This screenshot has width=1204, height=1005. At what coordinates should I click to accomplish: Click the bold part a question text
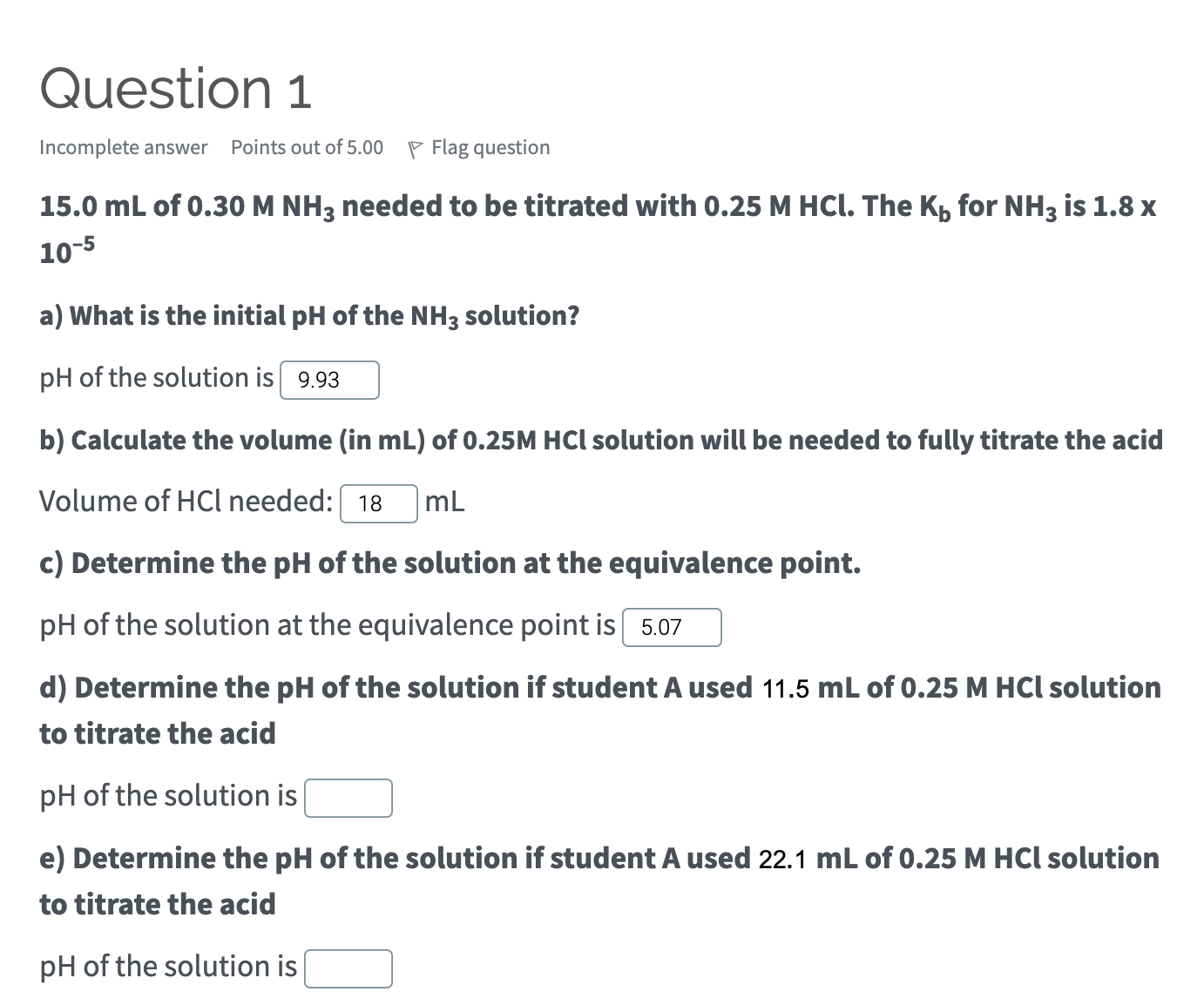308,315
